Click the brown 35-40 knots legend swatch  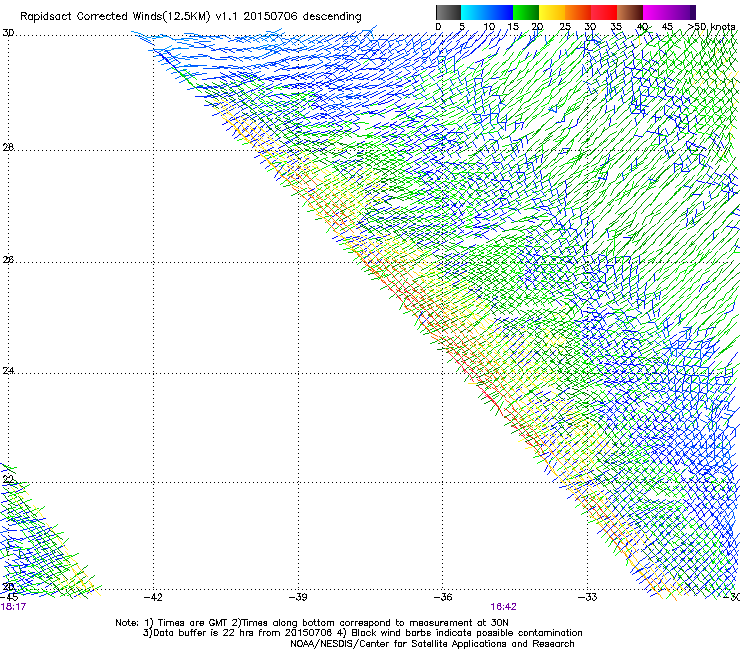pos(630,12)
